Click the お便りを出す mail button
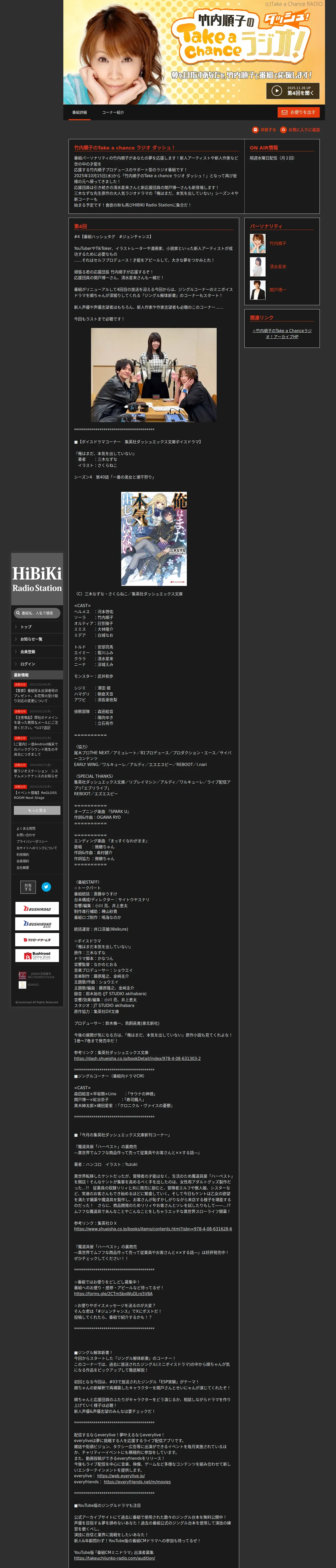336x1568 pixels. [x=299, y=113]
